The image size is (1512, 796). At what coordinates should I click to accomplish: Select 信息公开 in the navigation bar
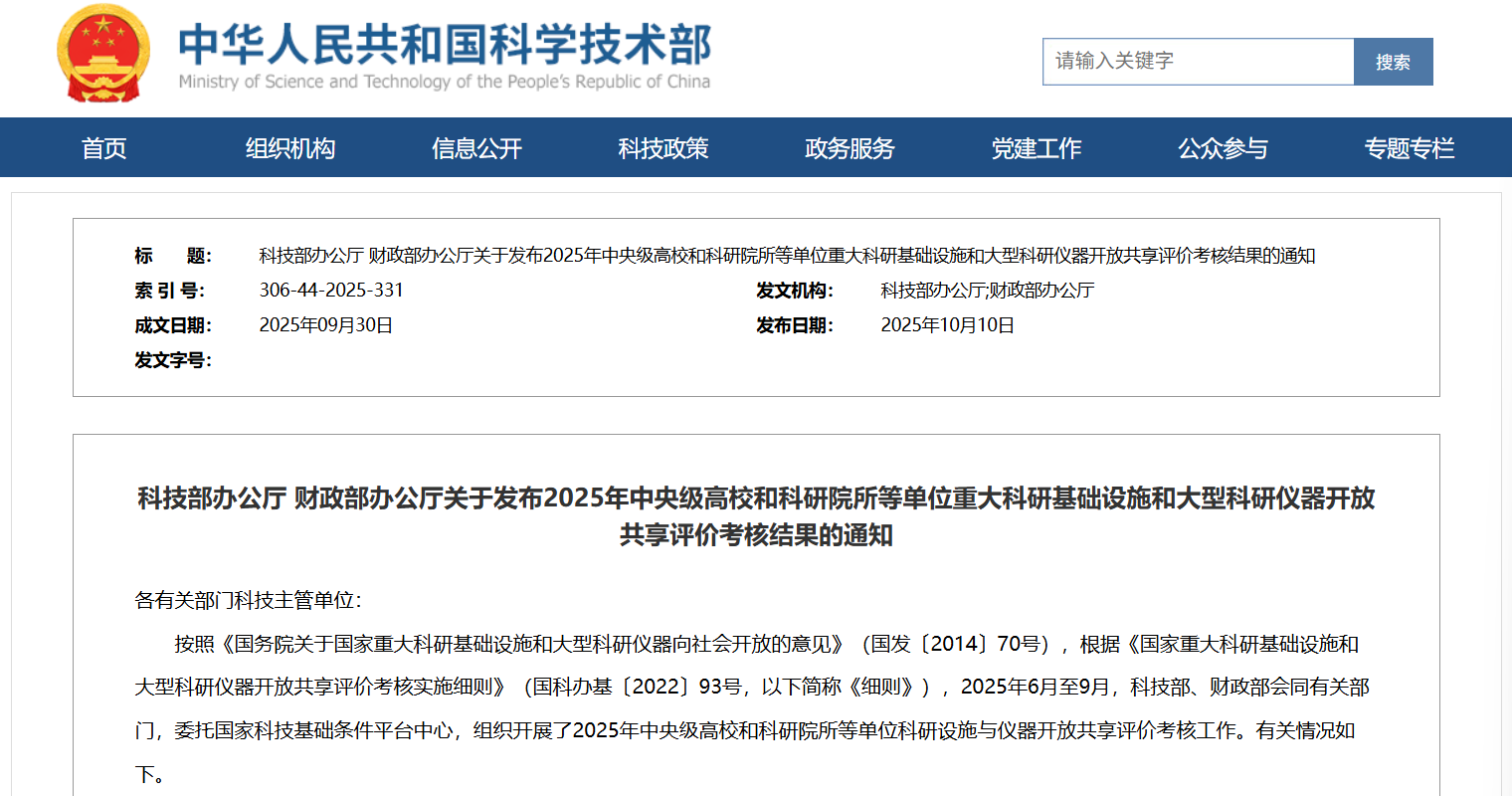[476, 148]
